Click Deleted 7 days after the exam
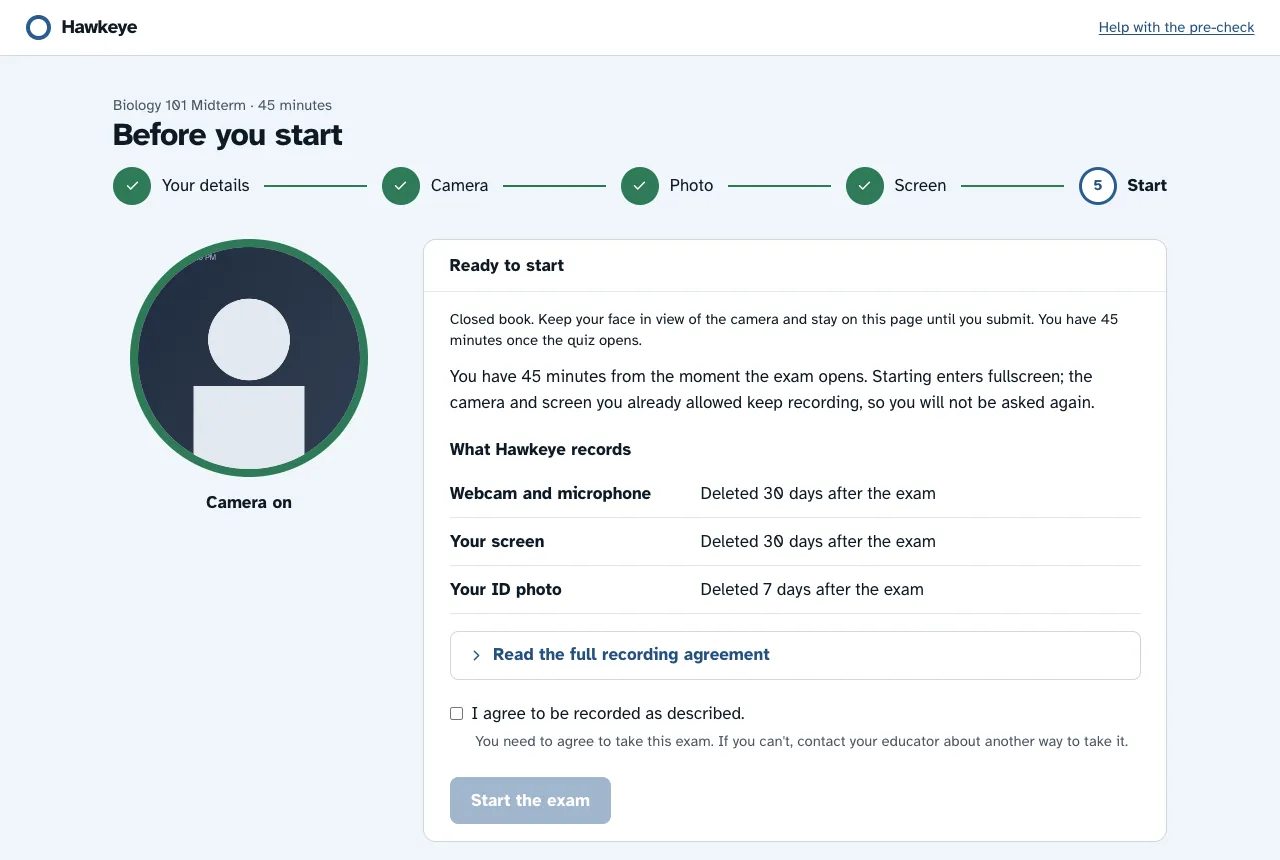 (x=812, y=590)
